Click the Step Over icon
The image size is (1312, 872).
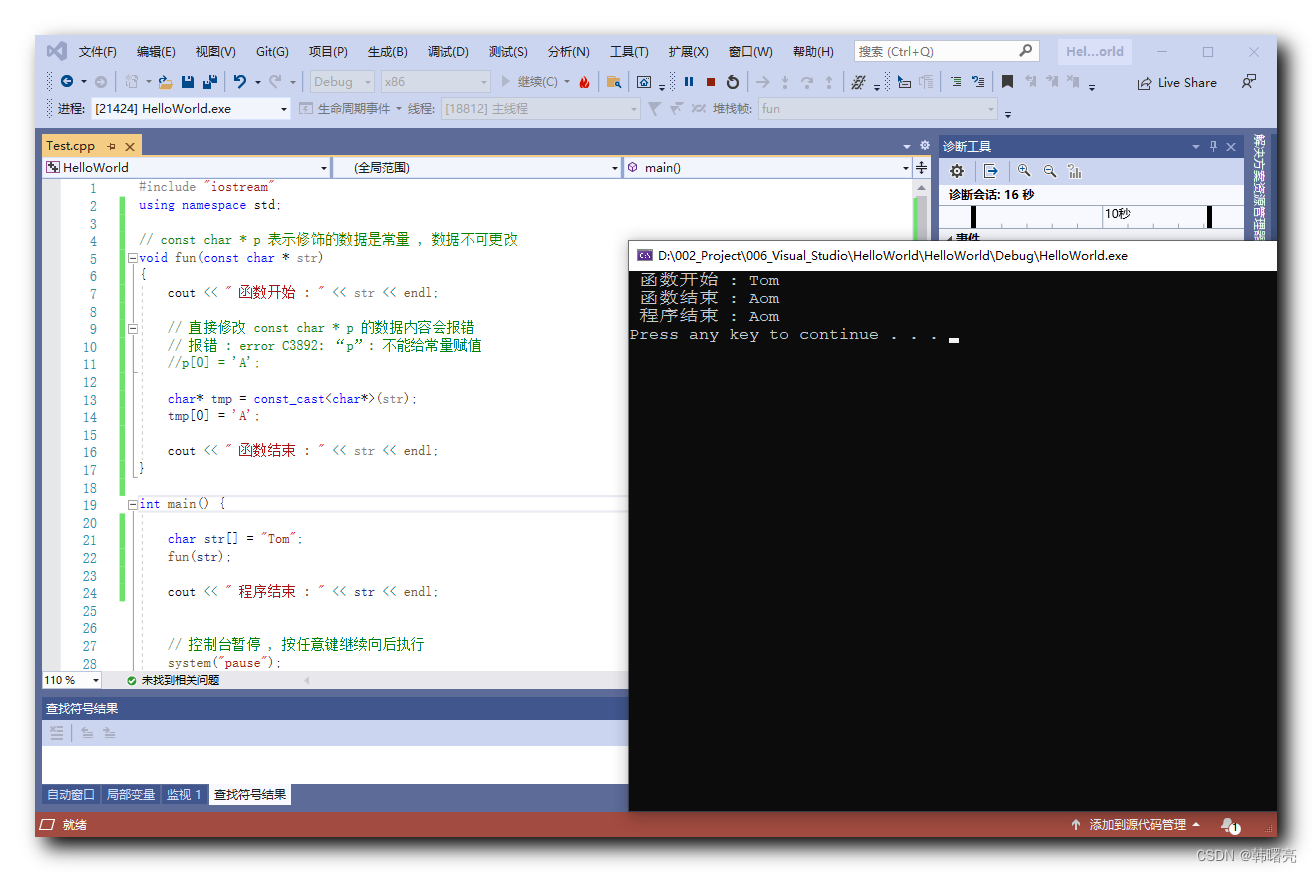tap(807, 82)
